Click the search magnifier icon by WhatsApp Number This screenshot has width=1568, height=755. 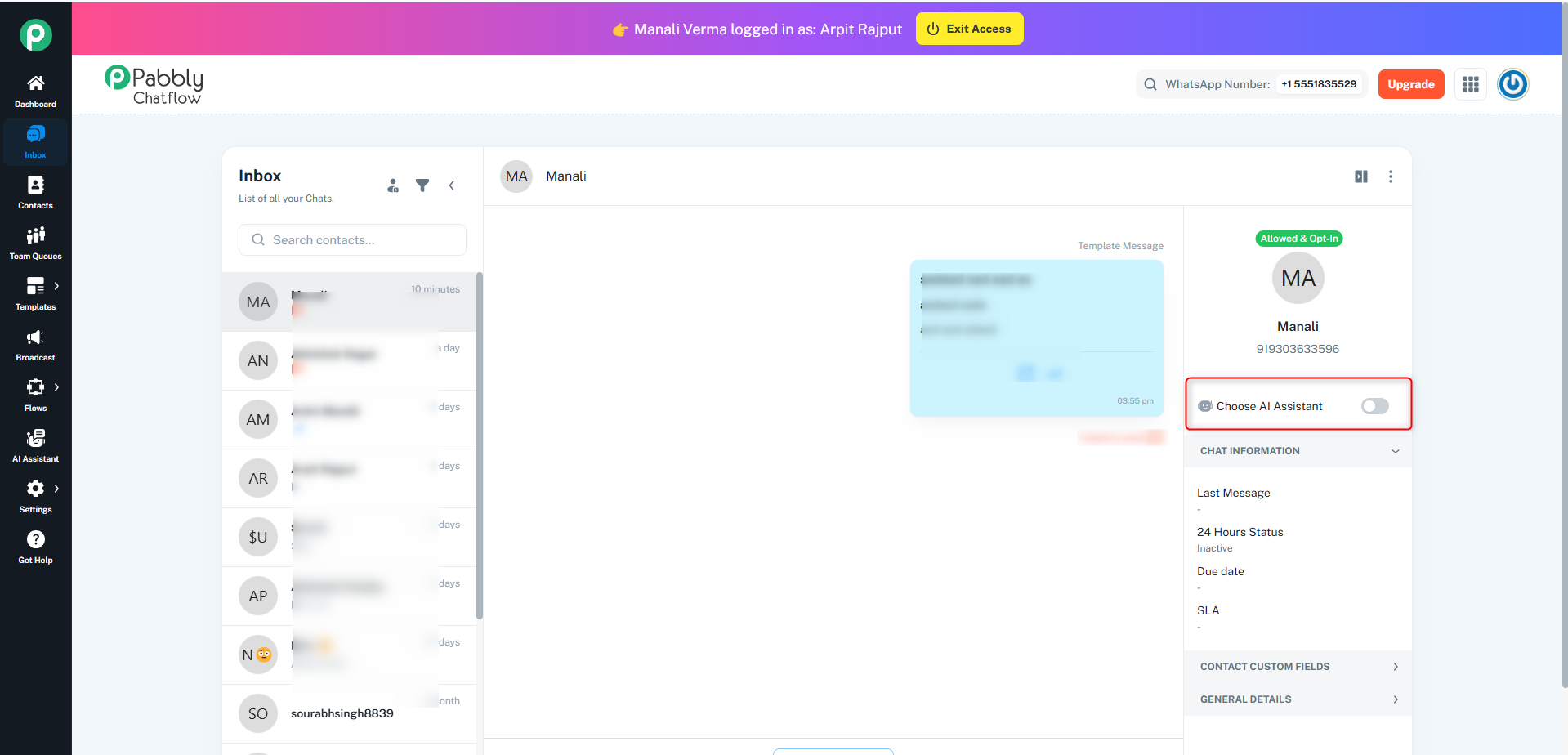coord(1150,84)
